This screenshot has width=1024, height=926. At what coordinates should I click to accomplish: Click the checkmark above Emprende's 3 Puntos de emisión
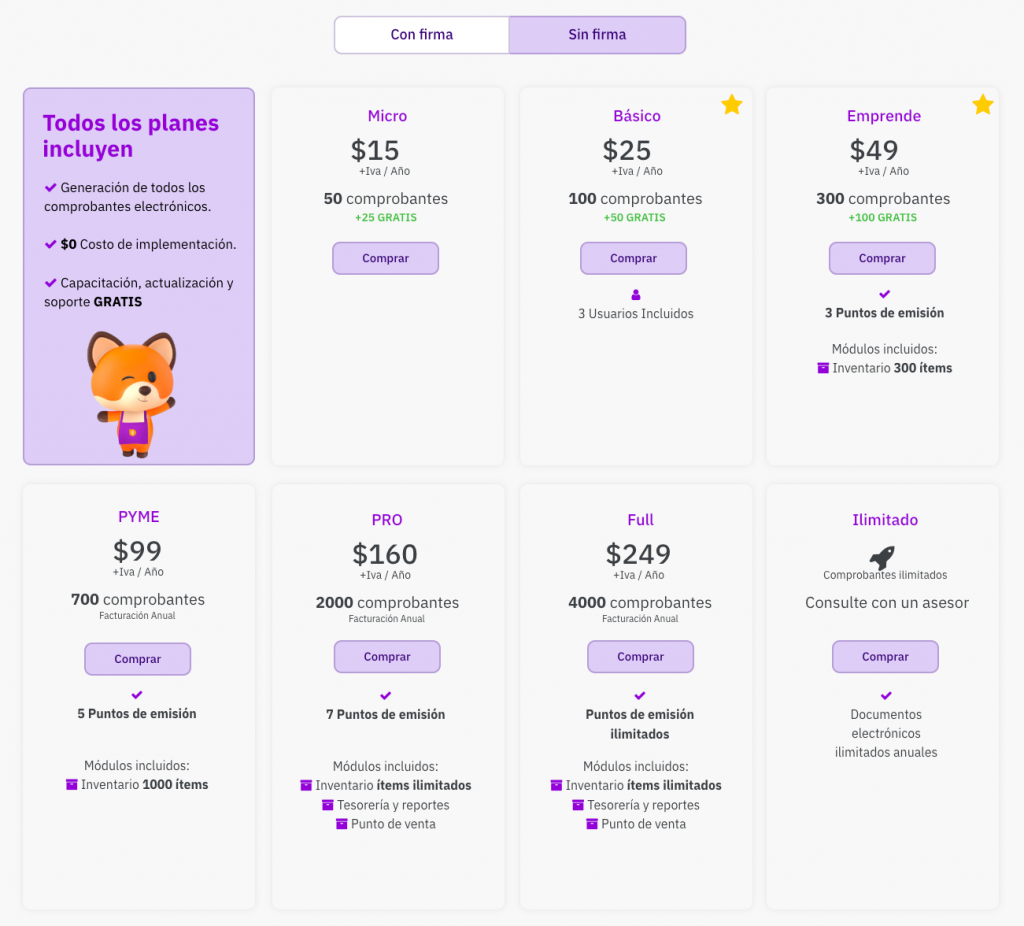pyautogui.click(x=884, y=294)
